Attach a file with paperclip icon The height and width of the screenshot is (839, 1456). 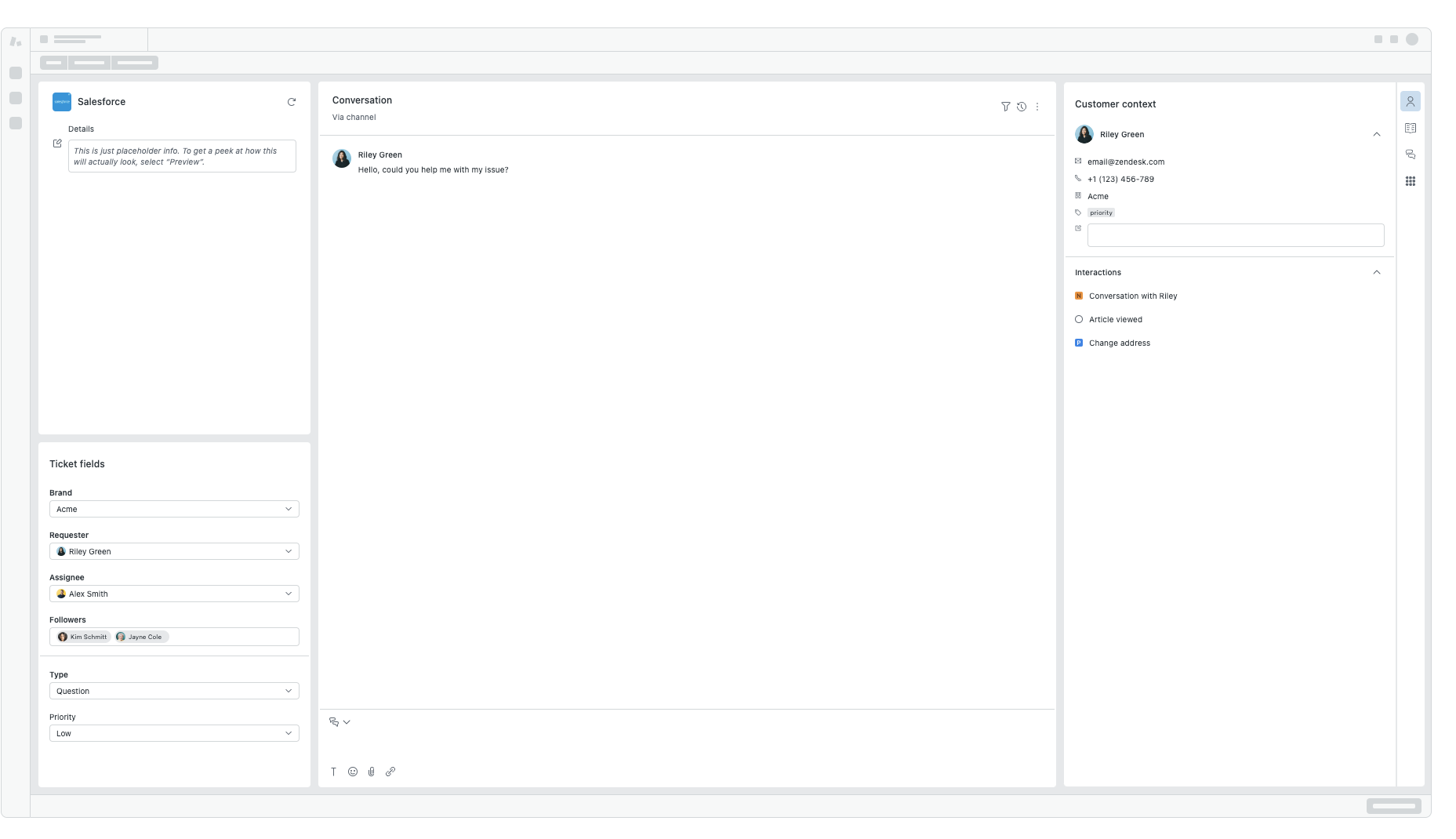[372, 772]
